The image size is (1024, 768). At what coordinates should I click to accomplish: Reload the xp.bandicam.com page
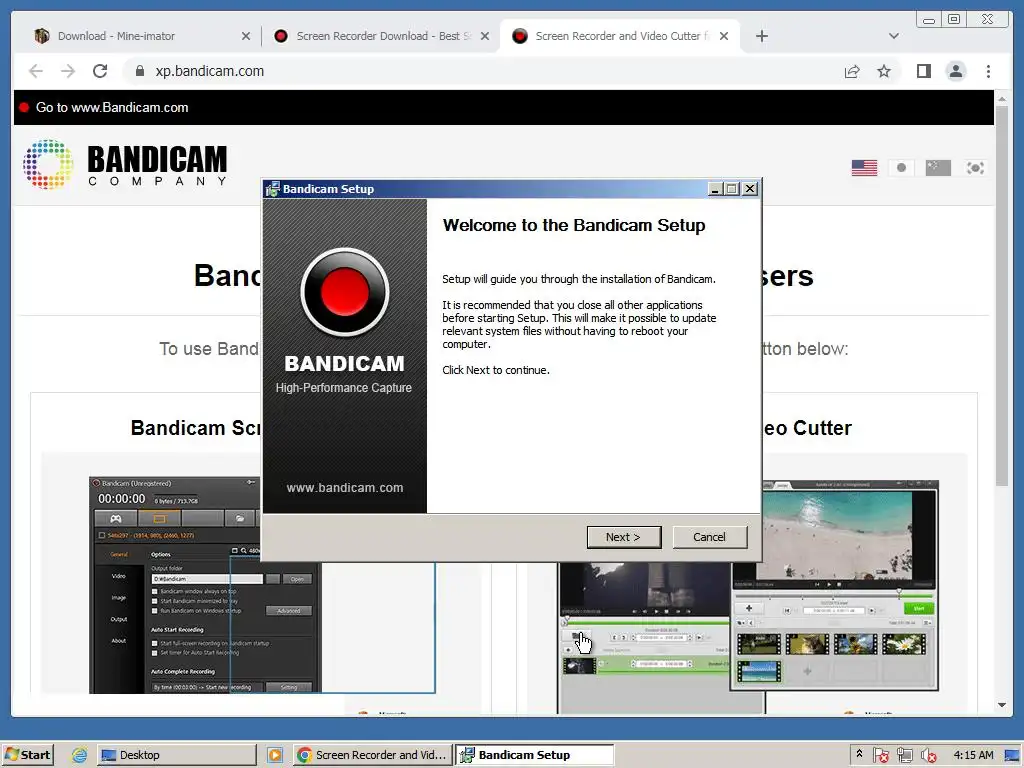(x=100, y=71)
